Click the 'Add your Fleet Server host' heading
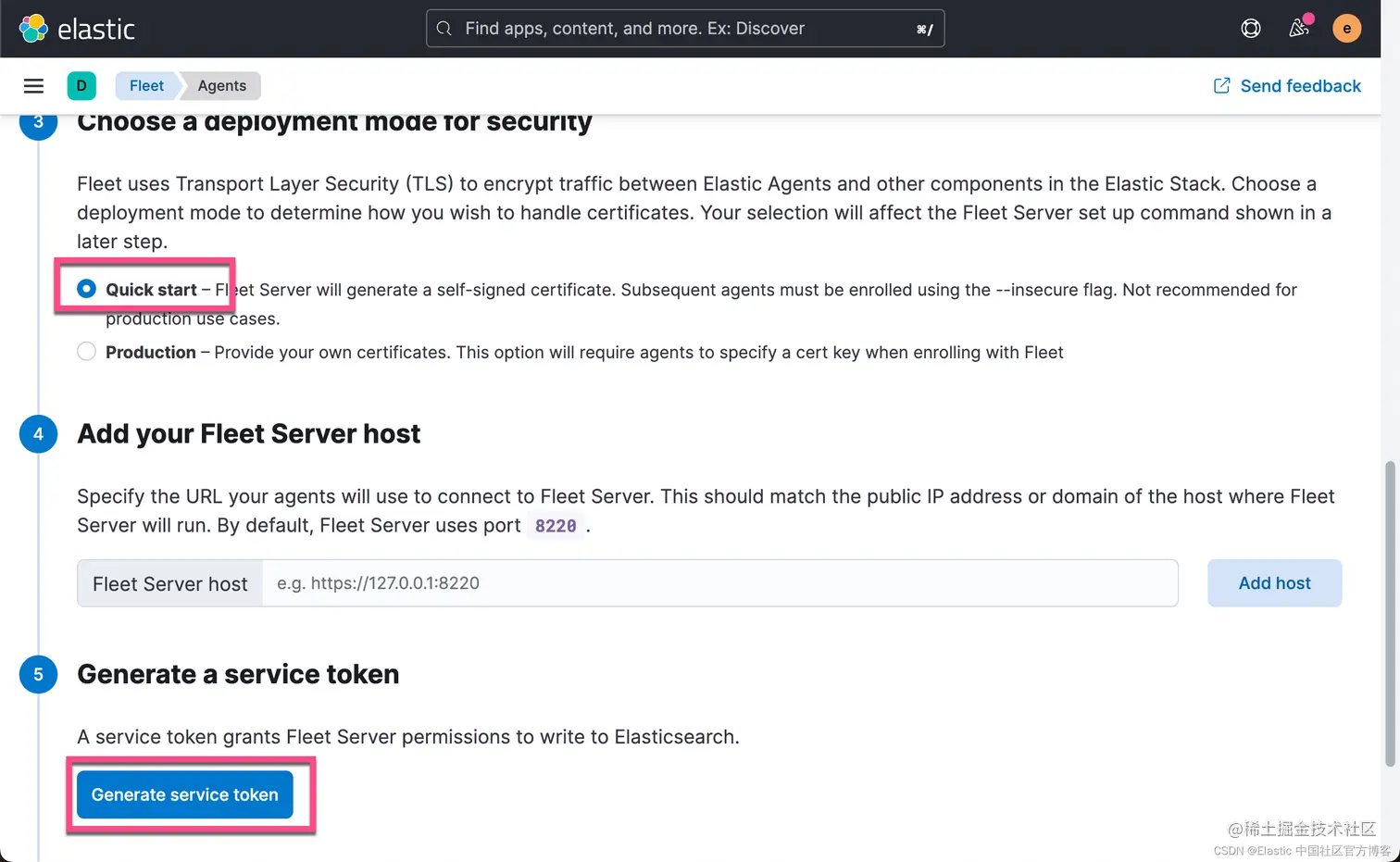This screenshot has width=1400, height=862. coord(248,434)
